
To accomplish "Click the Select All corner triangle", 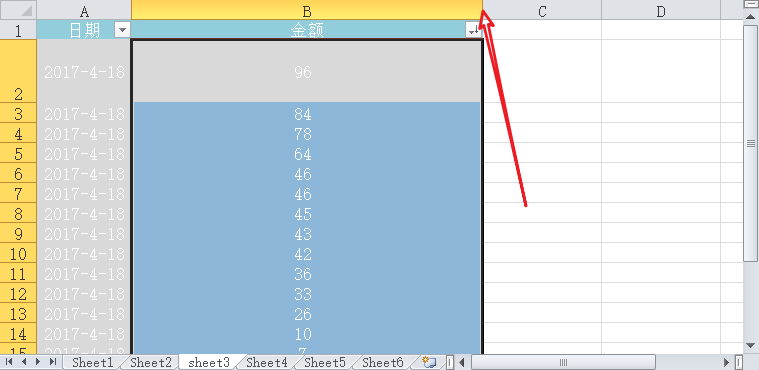I will [x=18, y=10].
